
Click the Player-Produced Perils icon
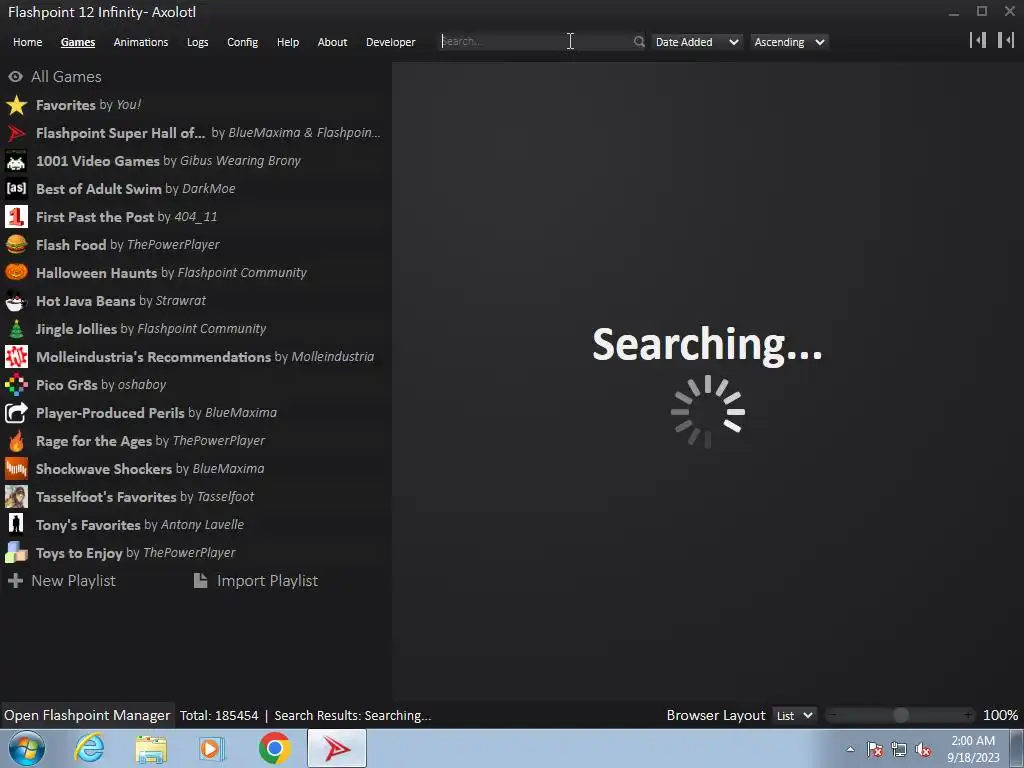click(x=16, y=413)
